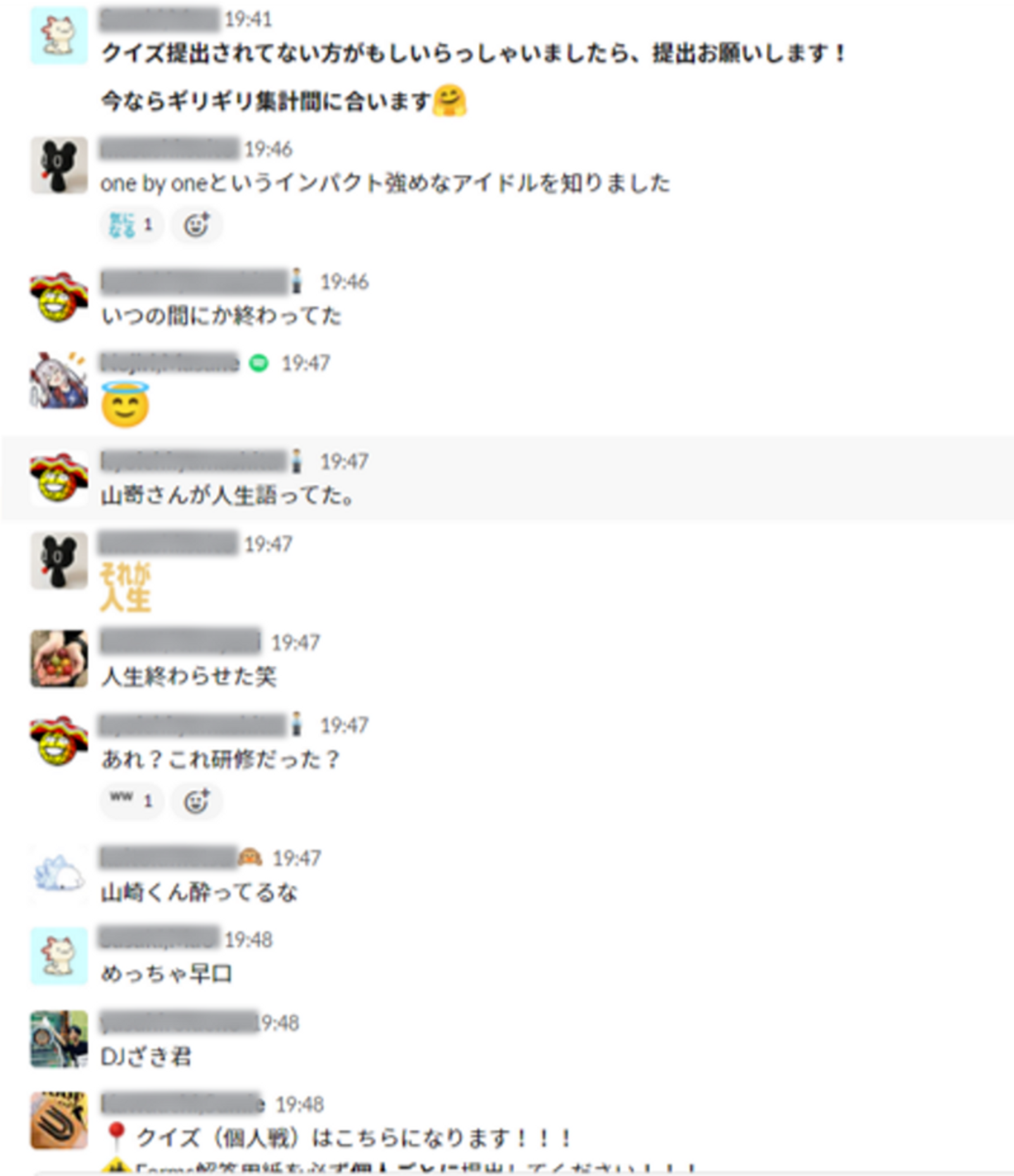The height and width of the screenshot is (1176, 1014).
Task: Add a reaction to the あれ？これ研修だった？ message
Action: click(196, 801)
